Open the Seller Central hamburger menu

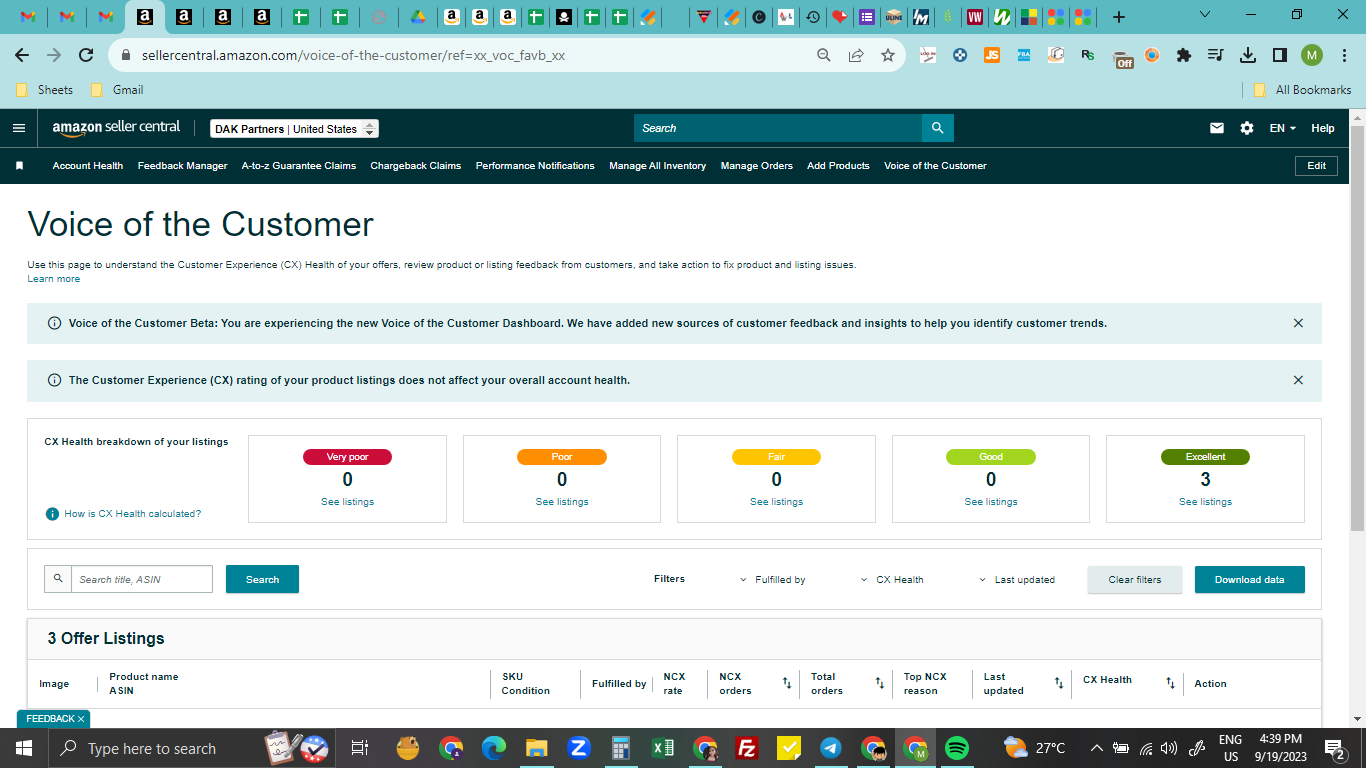point(18,128)
